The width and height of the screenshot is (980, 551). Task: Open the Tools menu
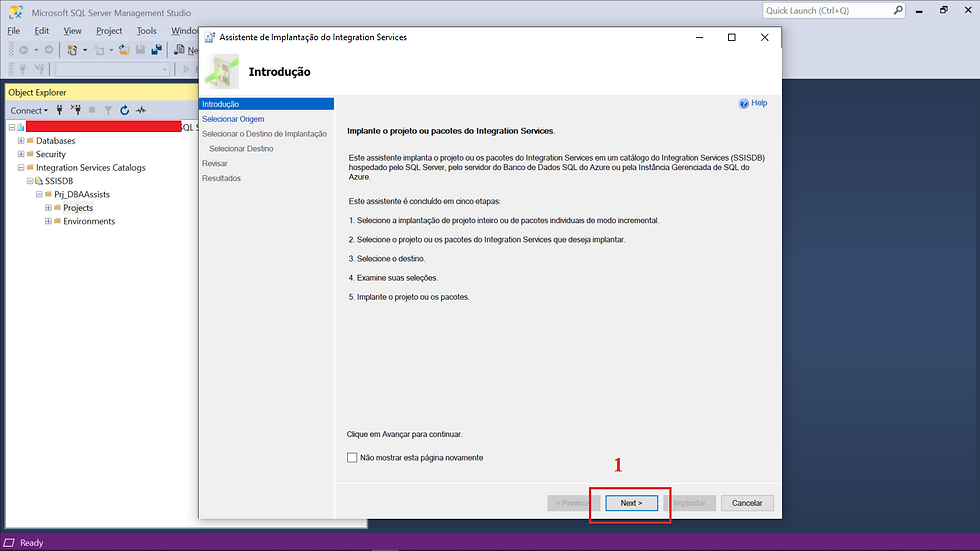pyautogui.click(x=146, y=31)
